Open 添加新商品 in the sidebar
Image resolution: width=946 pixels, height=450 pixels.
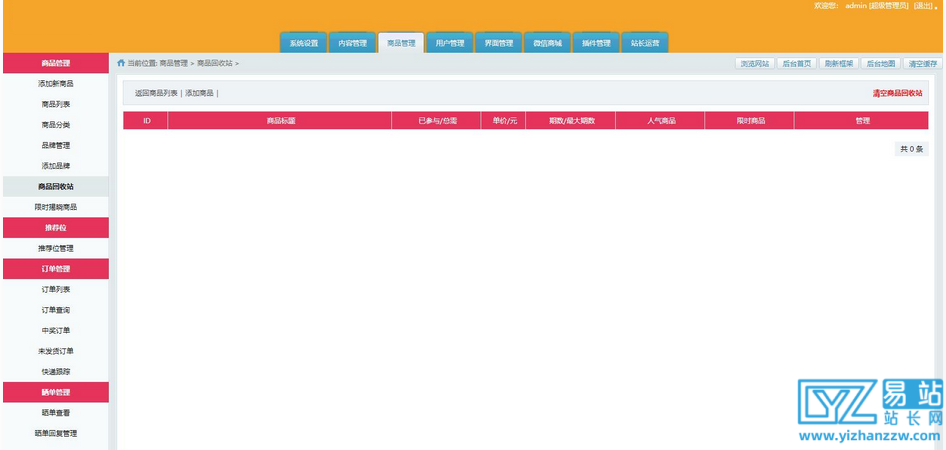[x=56, y=84]
